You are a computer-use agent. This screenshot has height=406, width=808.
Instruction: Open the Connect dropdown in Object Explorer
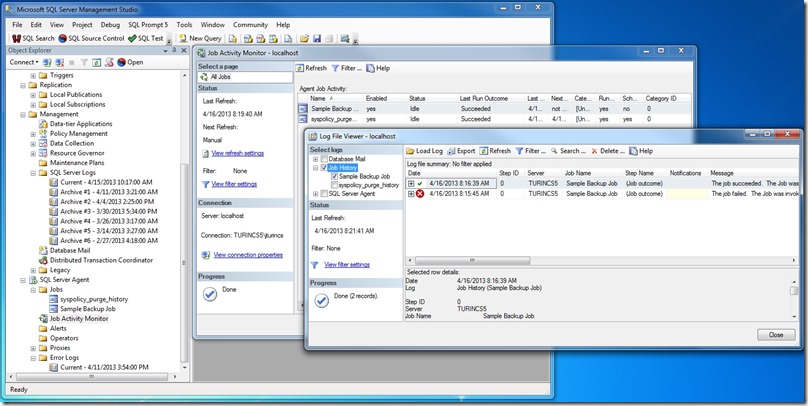(24, 62)
